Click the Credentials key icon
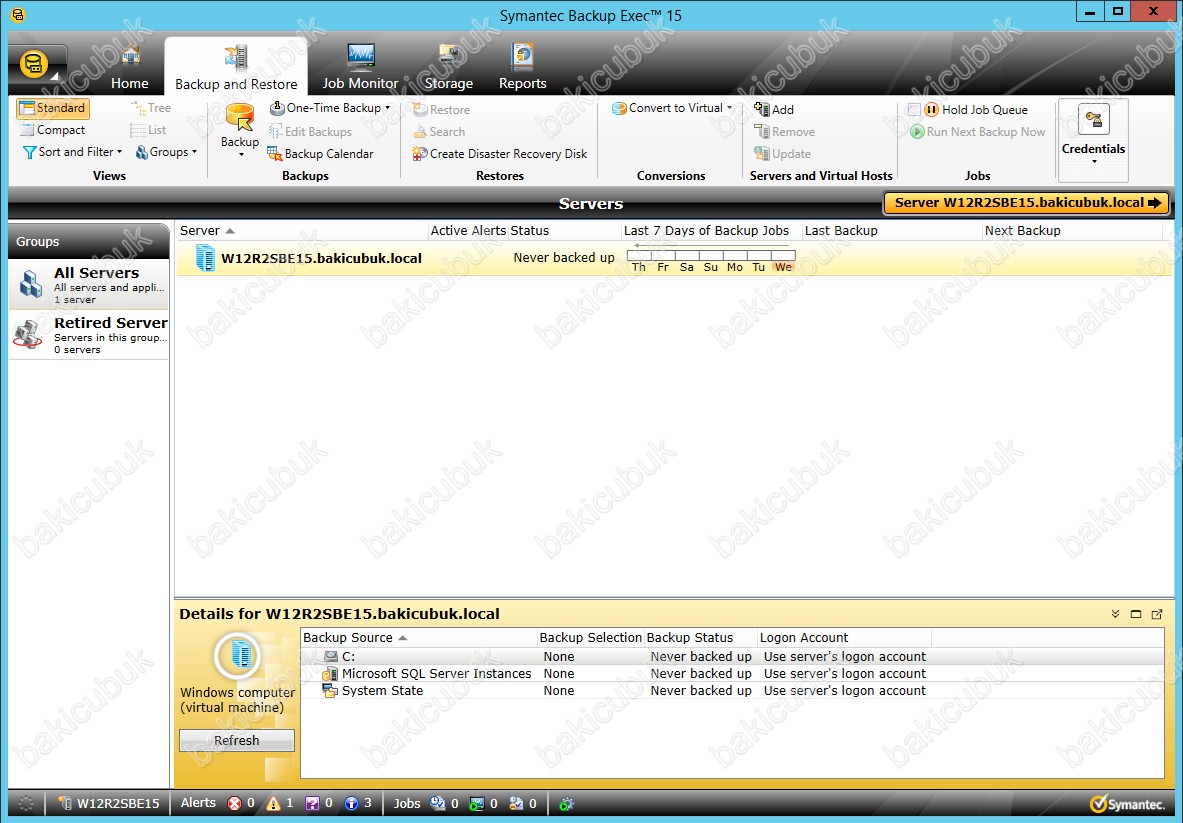1183x823 pixels. point(1093,120)
